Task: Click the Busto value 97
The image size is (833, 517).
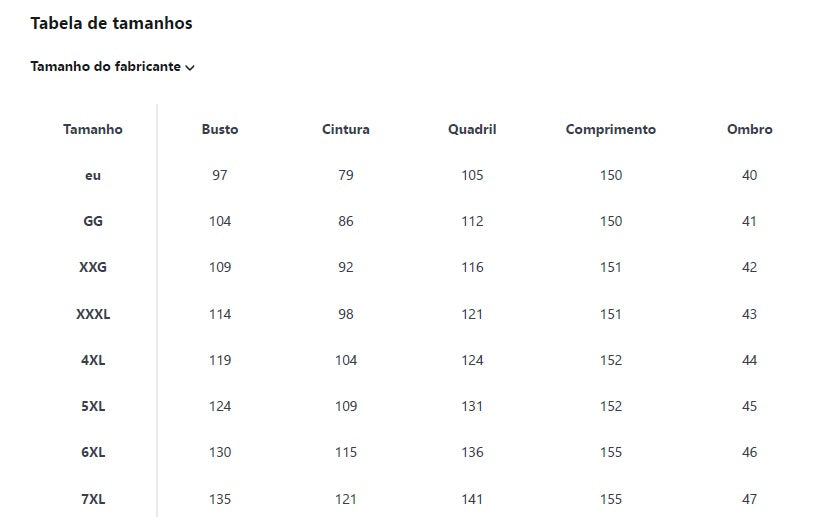Action: pos(220,175)
